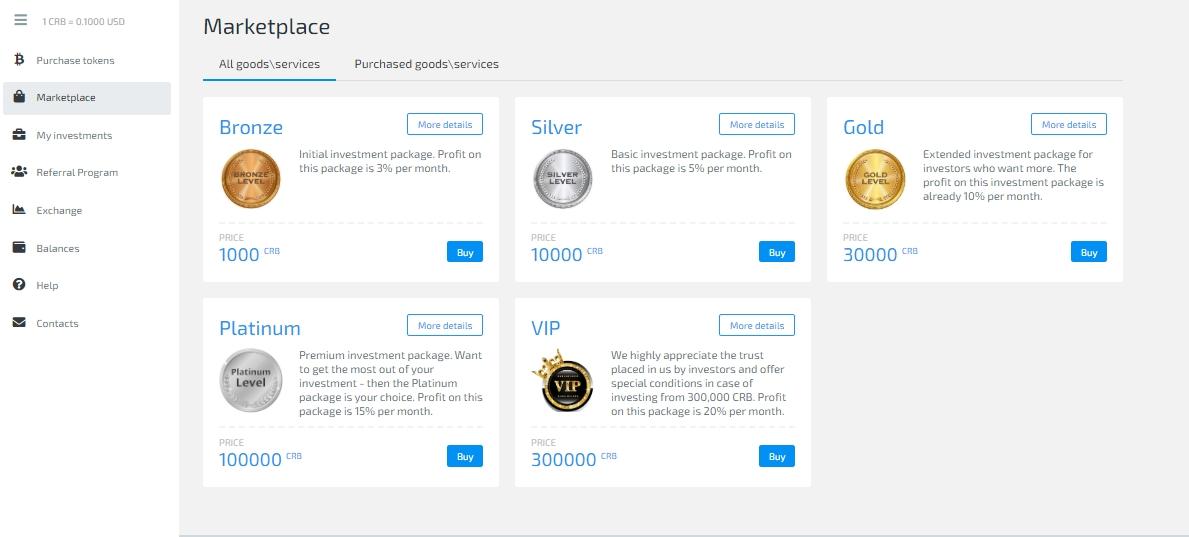1189x537 pixels.
Task: Toggle the hamburger menu icon
Action: tap(20, 20)
